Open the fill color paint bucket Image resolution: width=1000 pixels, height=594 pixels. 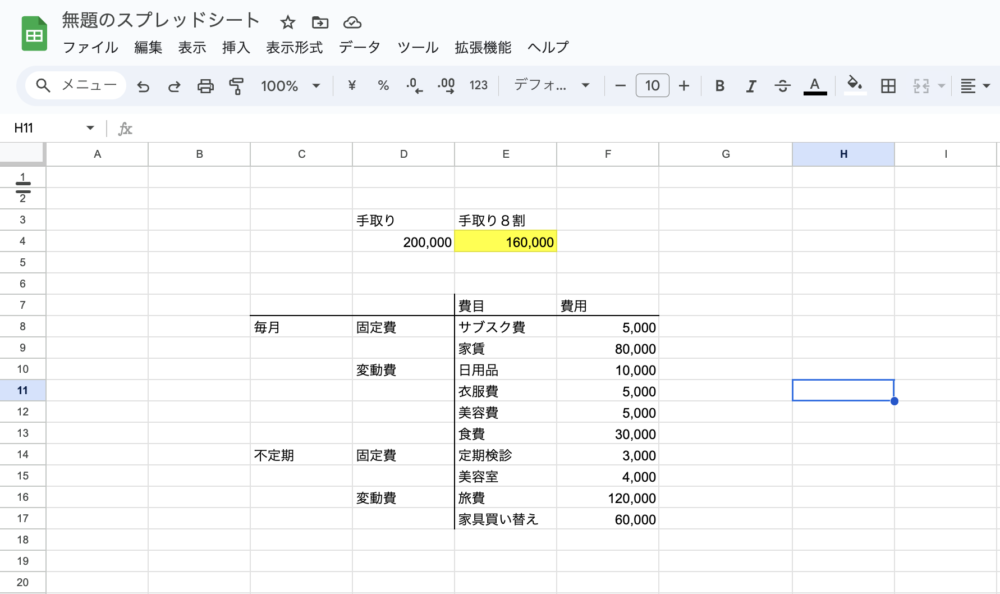(853, 85)
